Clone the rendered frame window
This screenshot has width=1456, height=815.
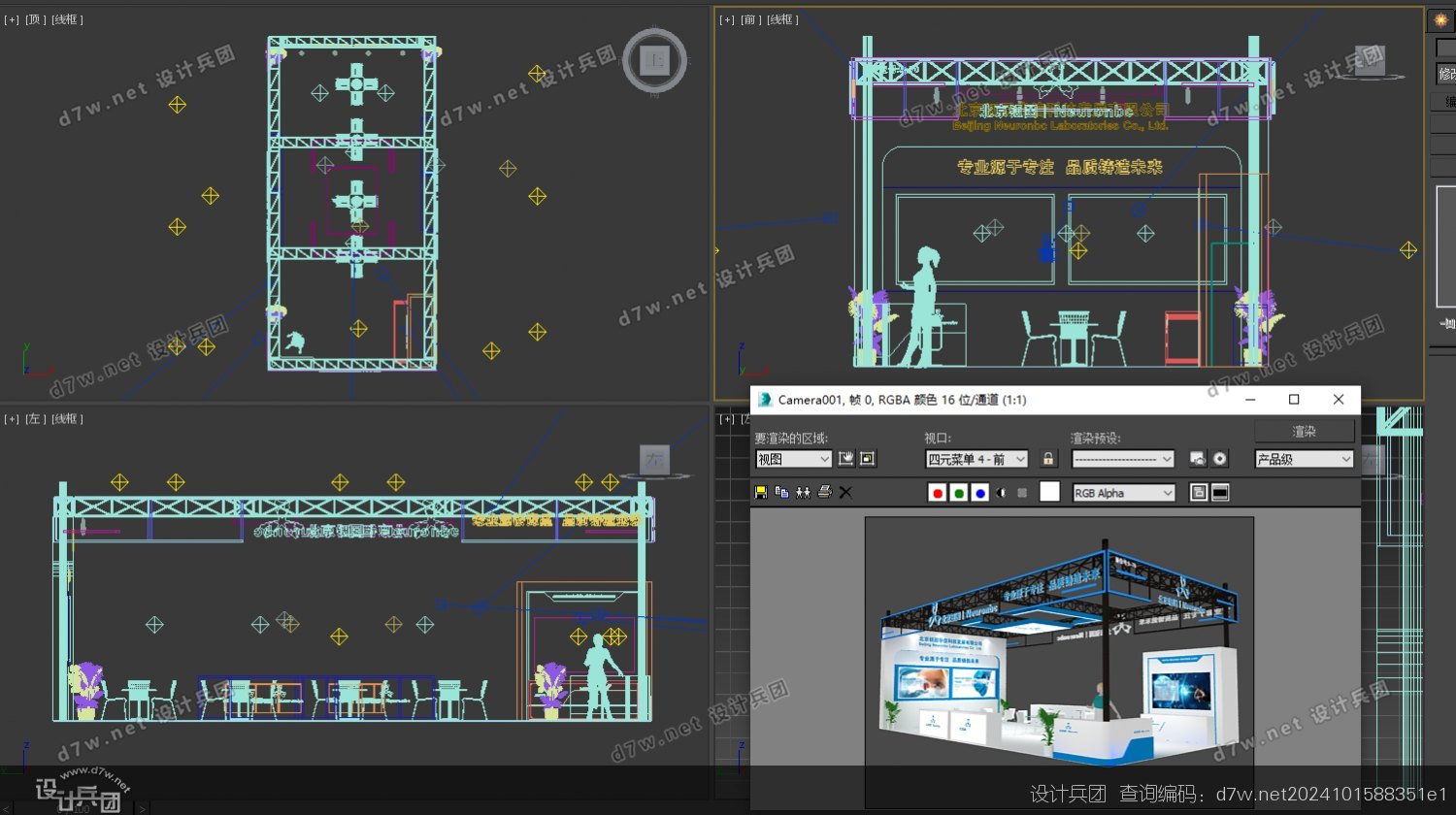tap(804, 493)
